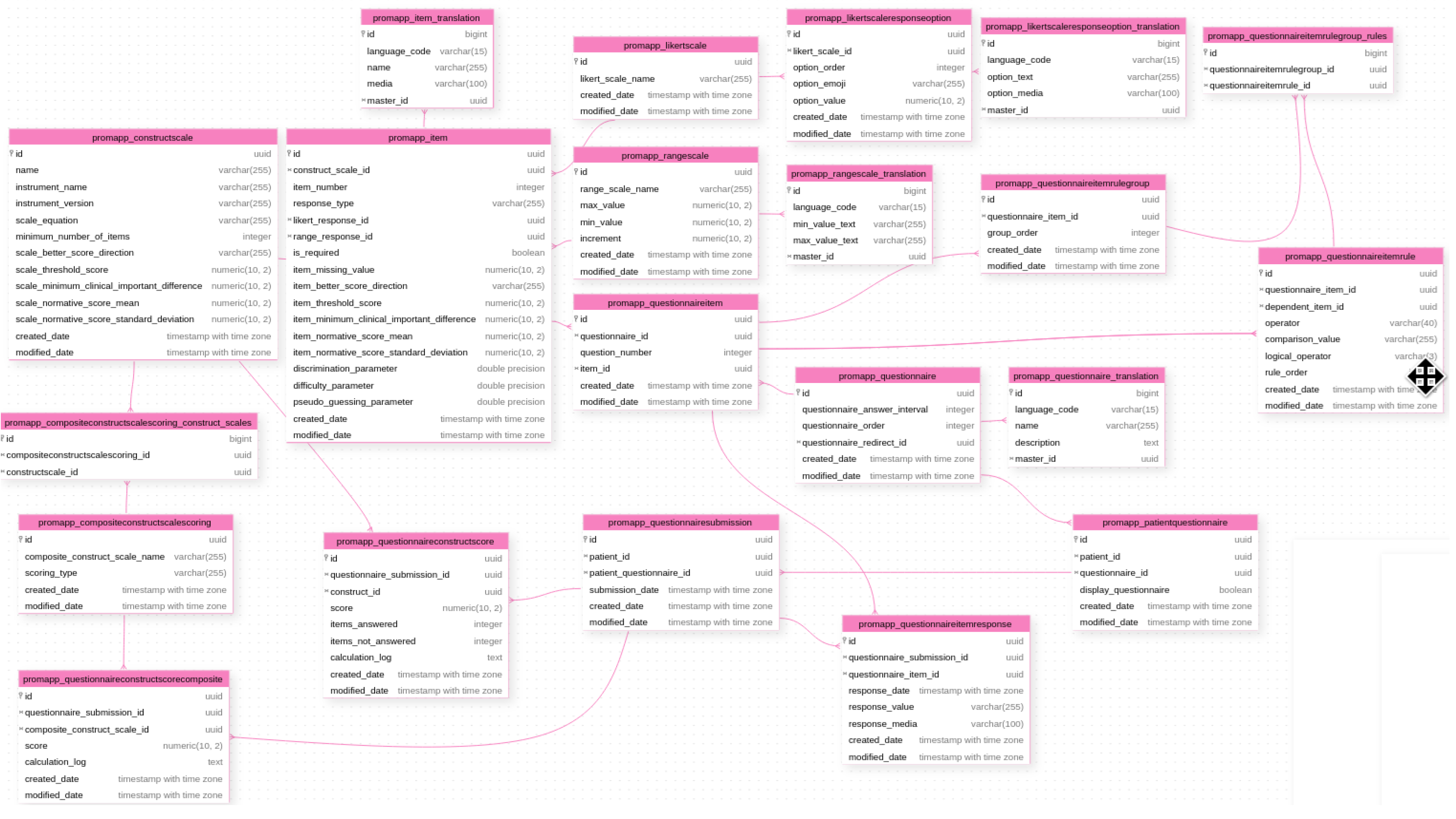Click primary key icon in promapp_questionnaire table

pyautogui.click(x=798, y=393)
